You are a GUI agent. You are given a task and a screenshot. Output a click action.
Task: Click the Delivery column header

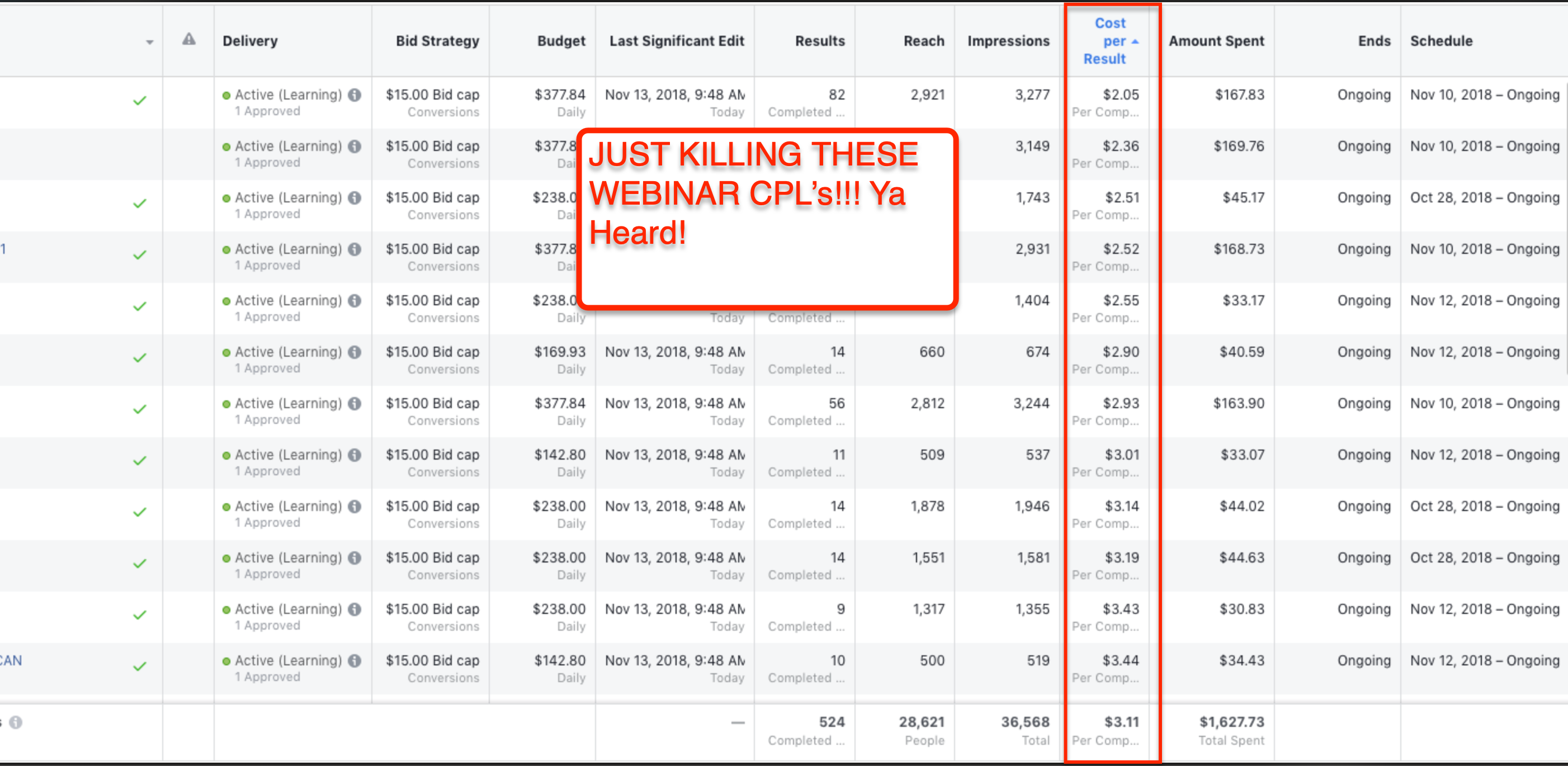(250, 41)
